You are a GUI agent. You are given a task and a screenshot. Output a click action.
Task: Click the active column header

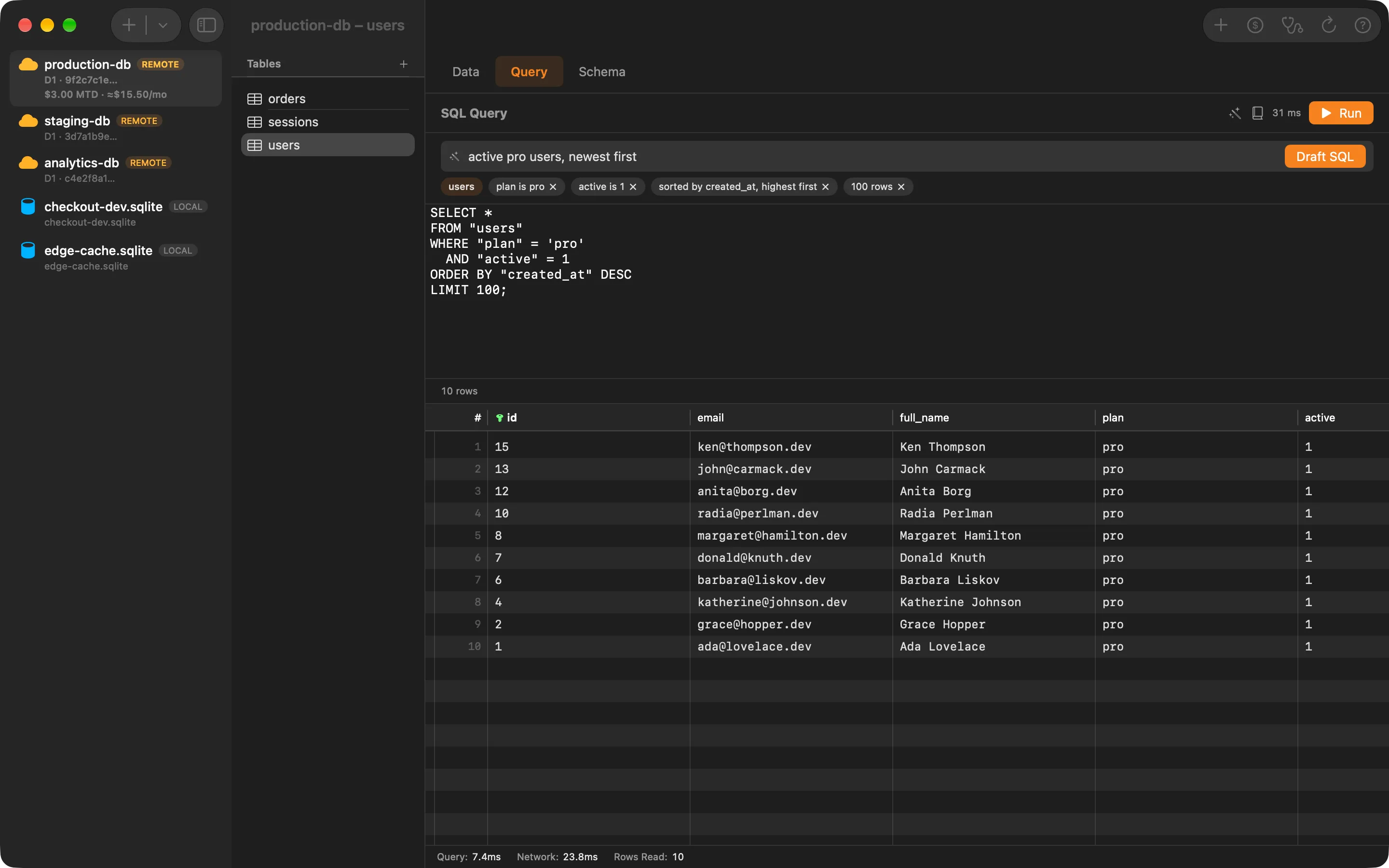1343,418
